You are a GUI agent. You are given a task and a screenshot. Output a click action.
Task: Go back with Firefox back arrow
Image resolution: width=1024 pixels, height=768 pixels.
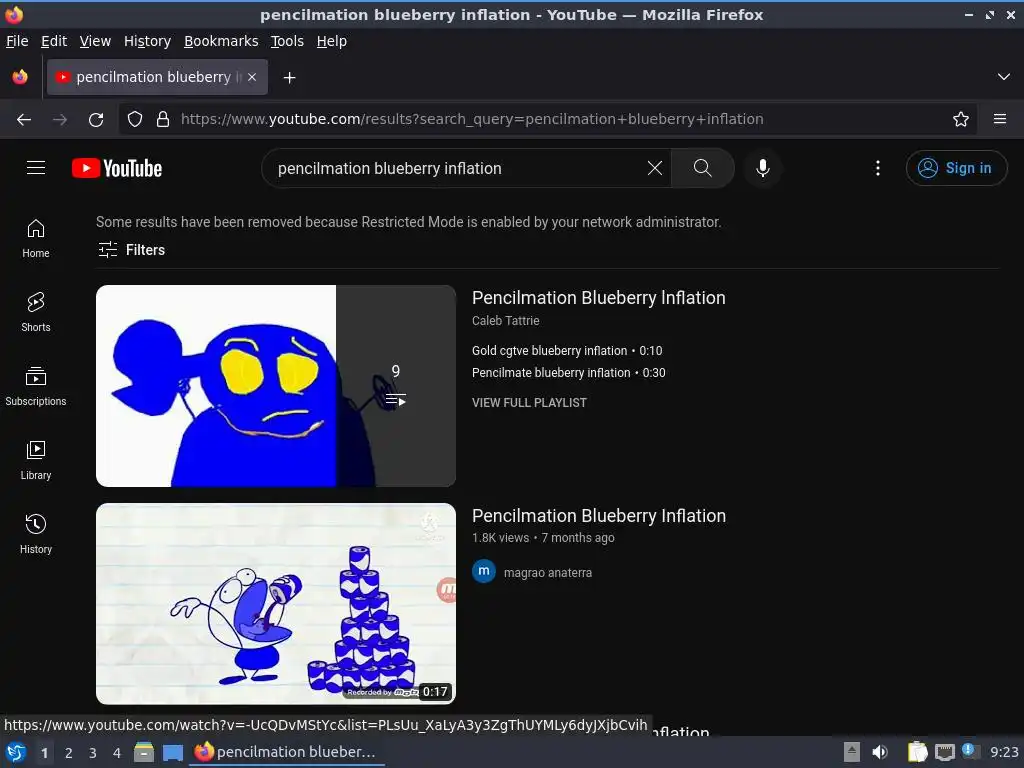coord(24,120)
